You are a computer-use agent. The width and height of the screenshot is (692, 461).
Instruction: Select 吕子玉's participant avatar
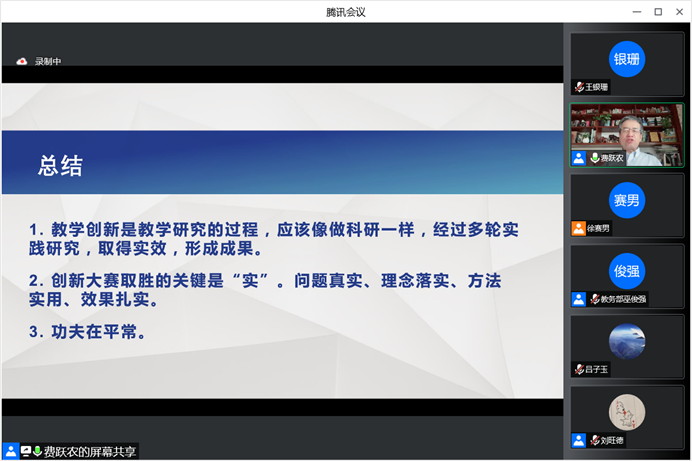click(627, 340)
